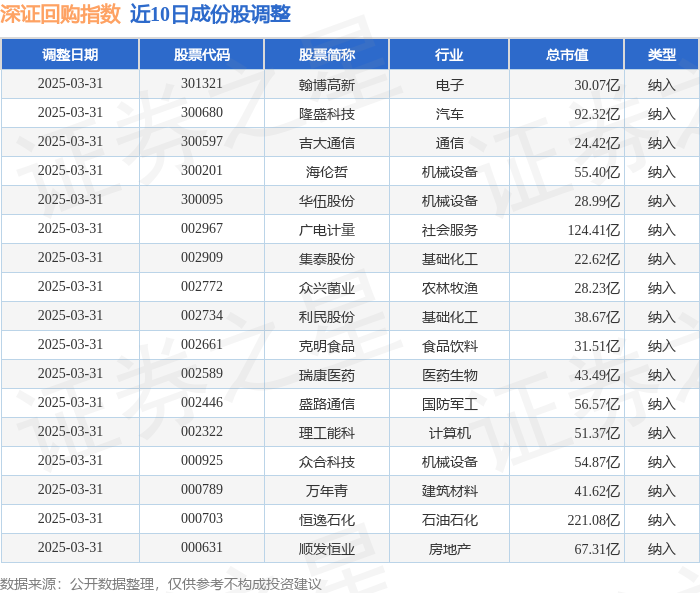Click stock code 002772
Viewport: 700px width, 593px height.
click(x=202, y=287)
